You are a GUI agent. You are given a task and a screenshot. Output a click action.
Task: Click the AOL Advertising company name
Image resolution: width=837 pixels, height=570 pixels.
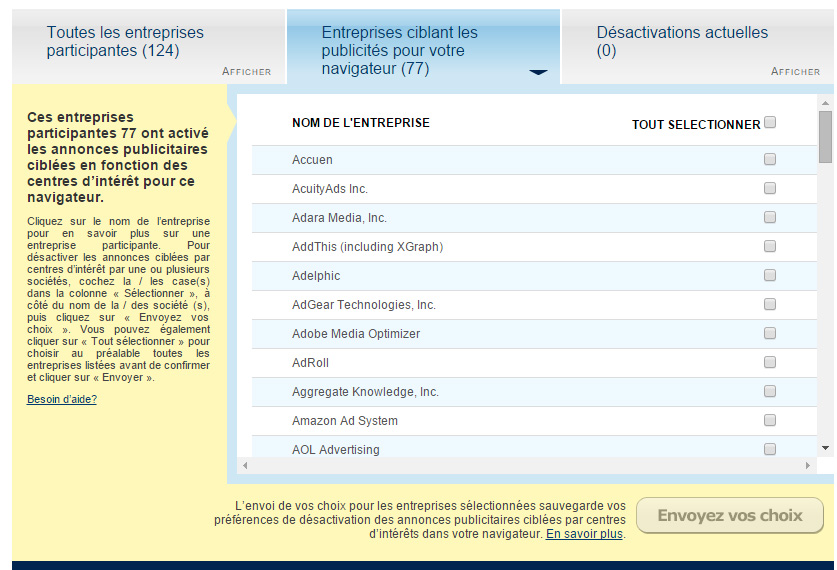point(336,449)
